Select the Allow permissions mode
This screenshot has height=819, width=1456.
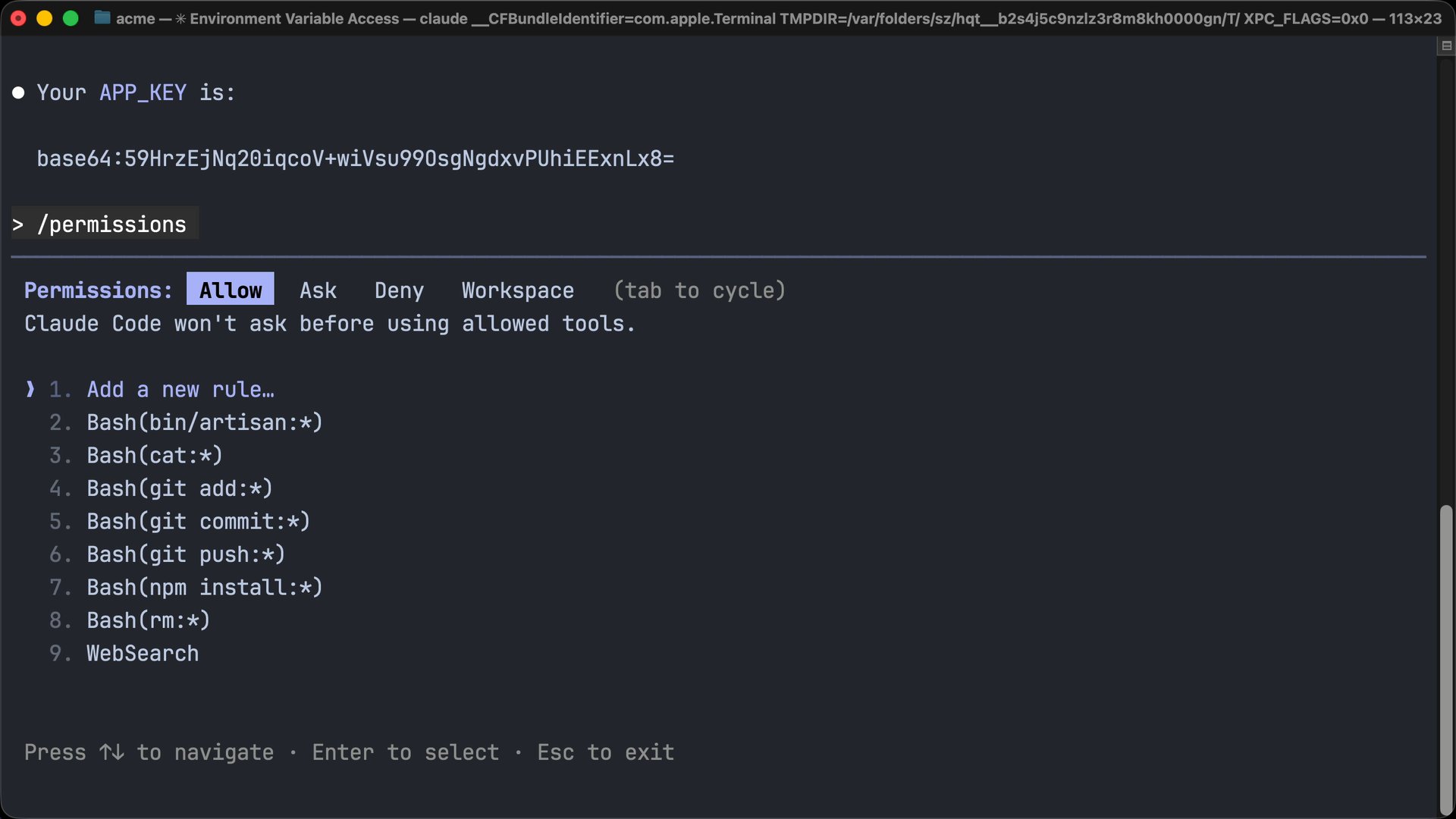coord(230,290)
